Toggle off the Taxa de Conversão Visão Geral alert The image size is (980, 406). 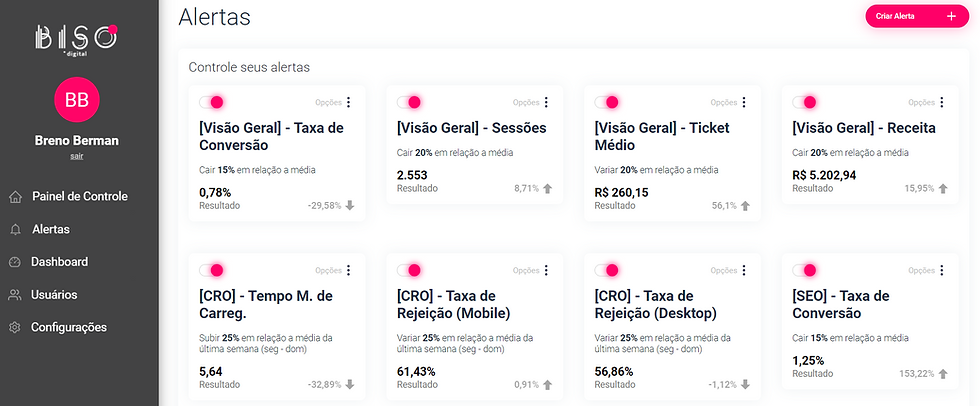pos(211,102)
